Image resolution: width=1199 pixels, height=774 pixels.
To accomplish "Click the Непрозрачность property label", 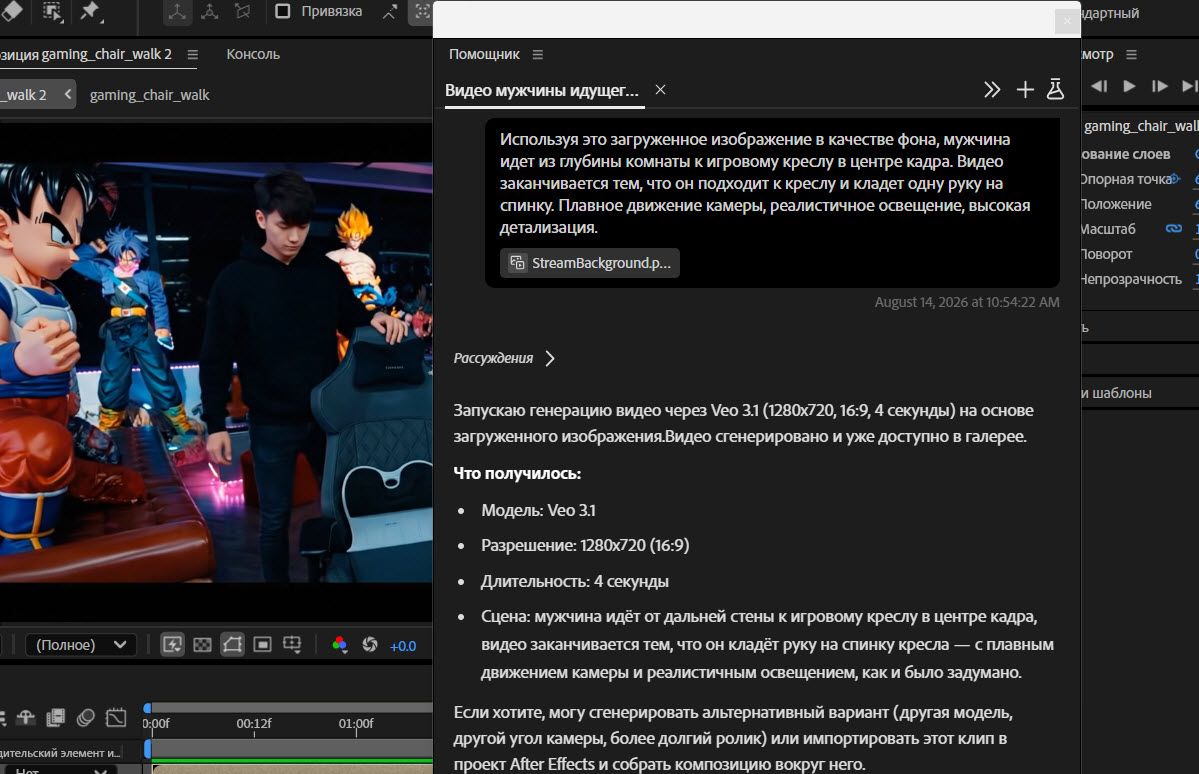I will pos(1131,279).
